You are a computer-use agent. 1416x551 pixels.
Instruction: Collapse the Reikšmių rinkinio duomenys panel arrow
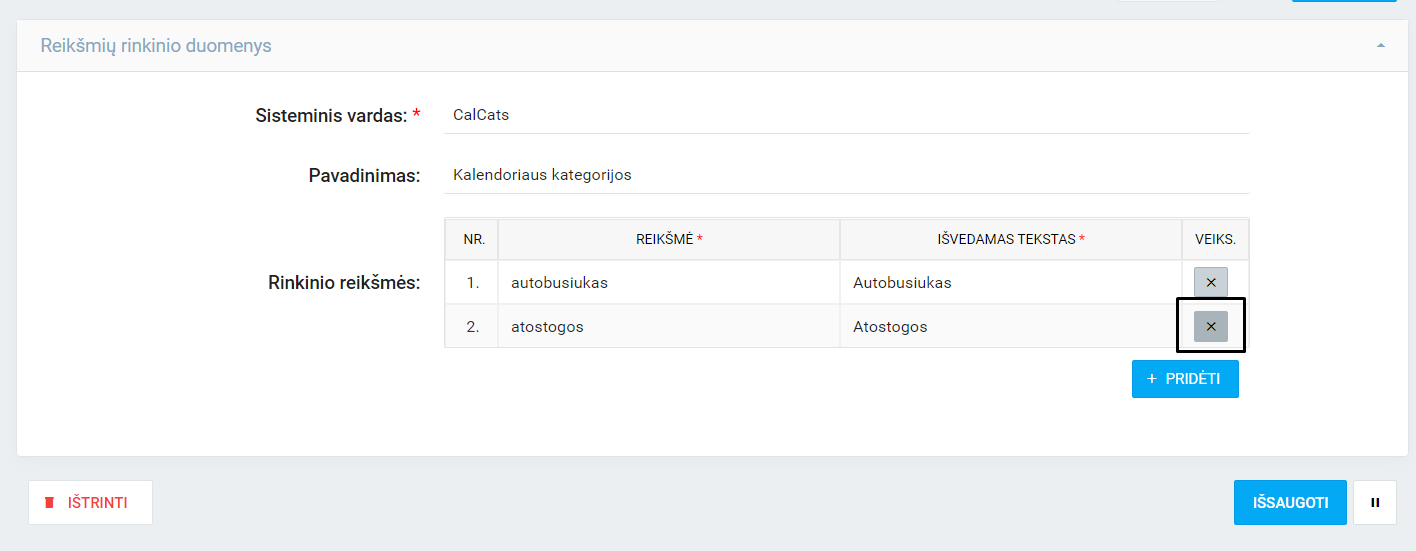[1381, 46]
